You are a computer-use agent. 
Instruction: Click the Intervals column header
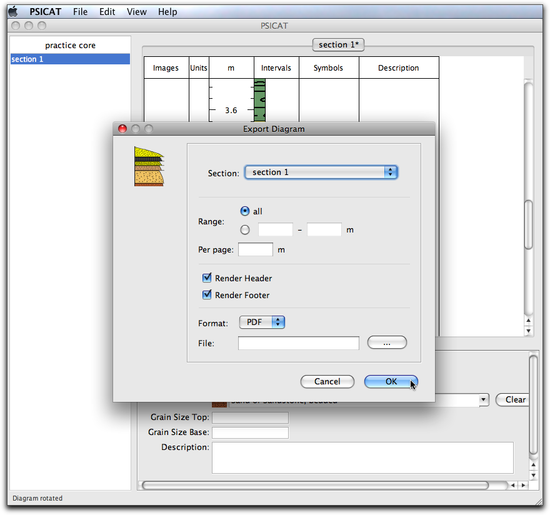tap(276, 68)
